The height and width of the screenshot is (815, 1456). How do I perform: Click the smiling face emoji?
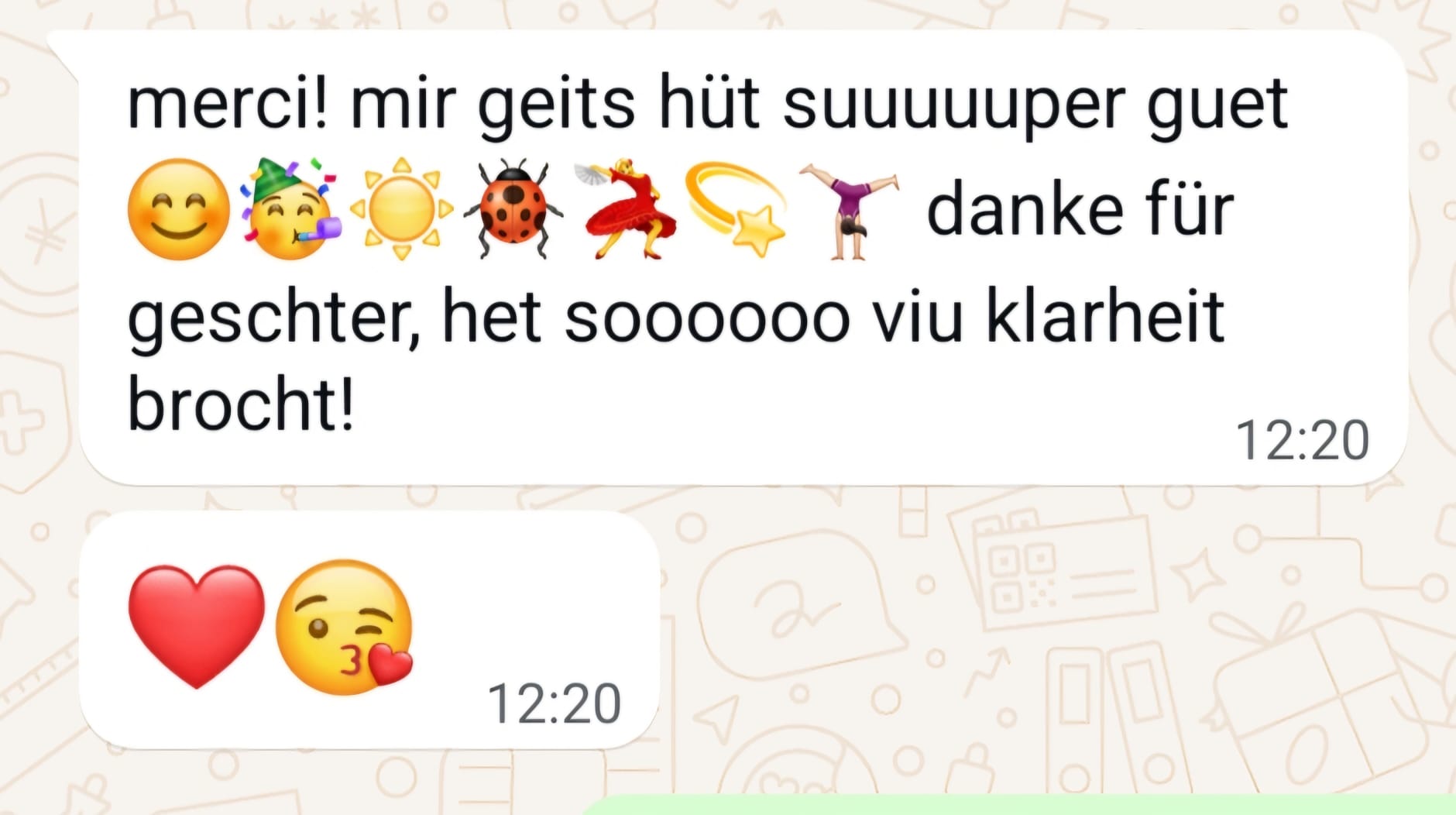(179, 209)
